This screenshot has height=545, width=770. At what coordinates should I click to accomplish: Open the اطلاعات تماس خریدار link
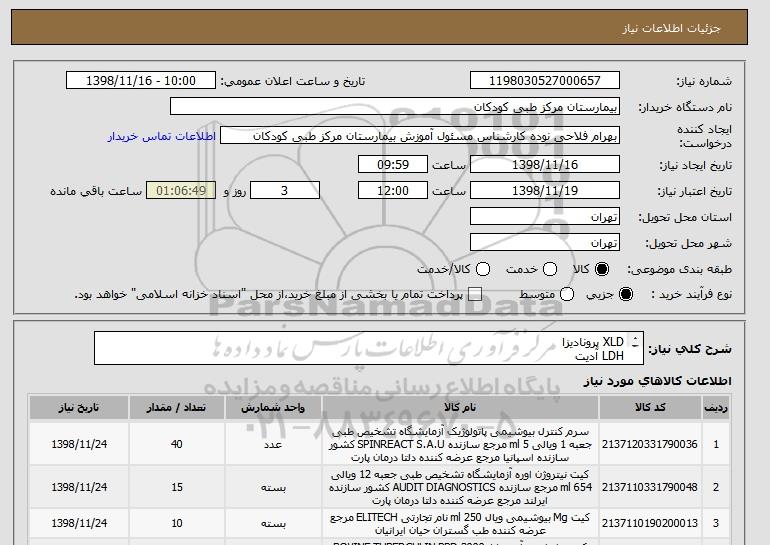[162, 136]
